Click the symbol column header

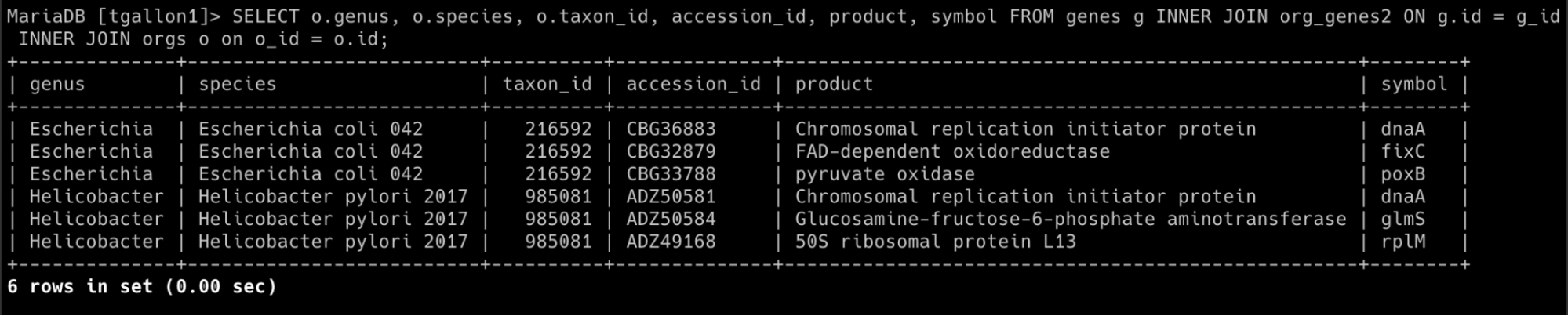point(1414,84)
